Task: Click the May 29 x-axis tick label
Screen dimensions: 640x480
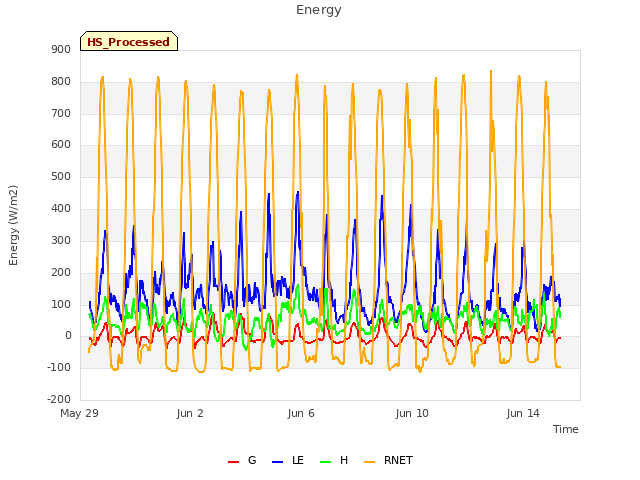Action: coord(79,413)
